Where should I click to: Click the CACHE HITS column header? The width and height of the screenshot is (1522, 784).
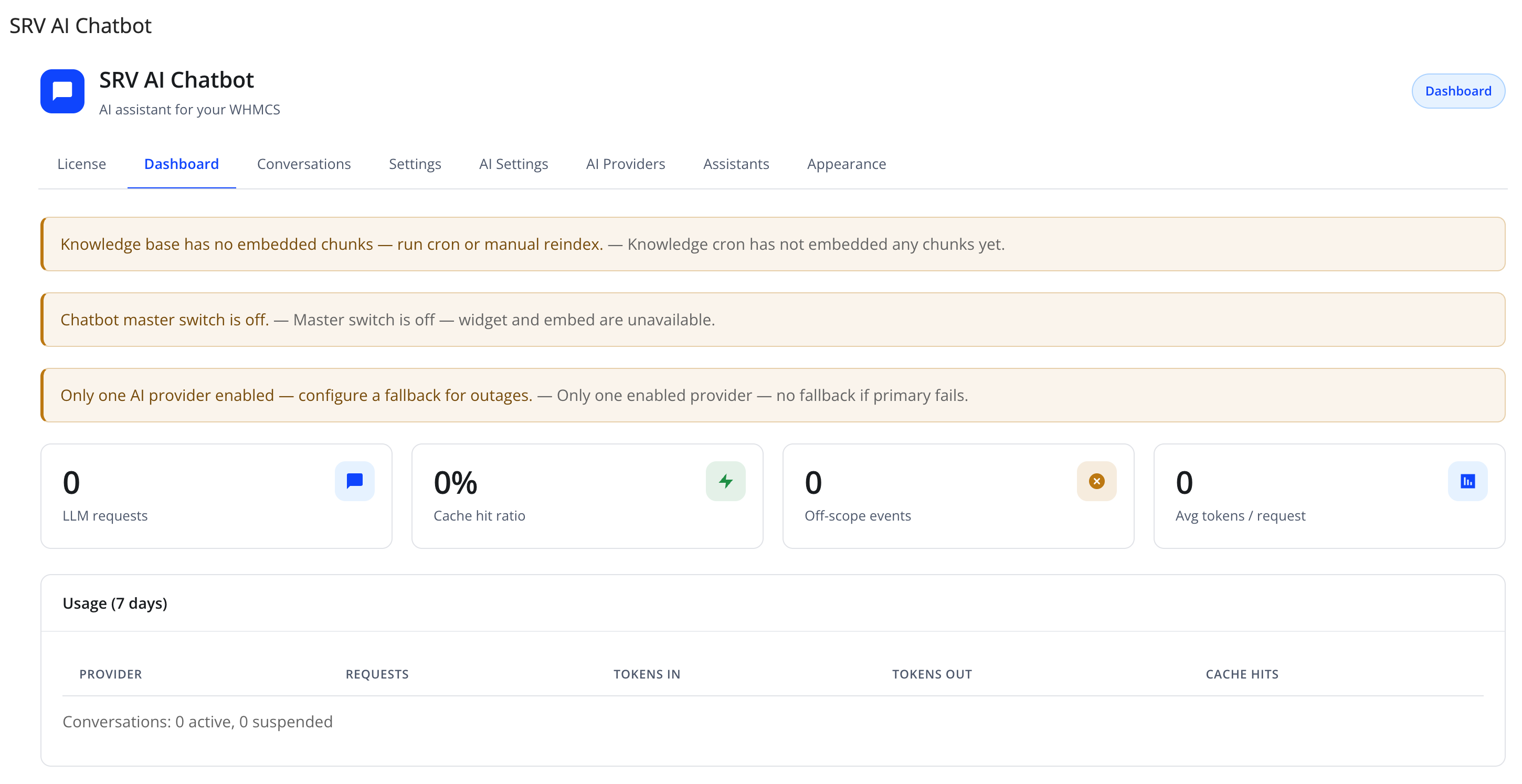point(1242,674)
